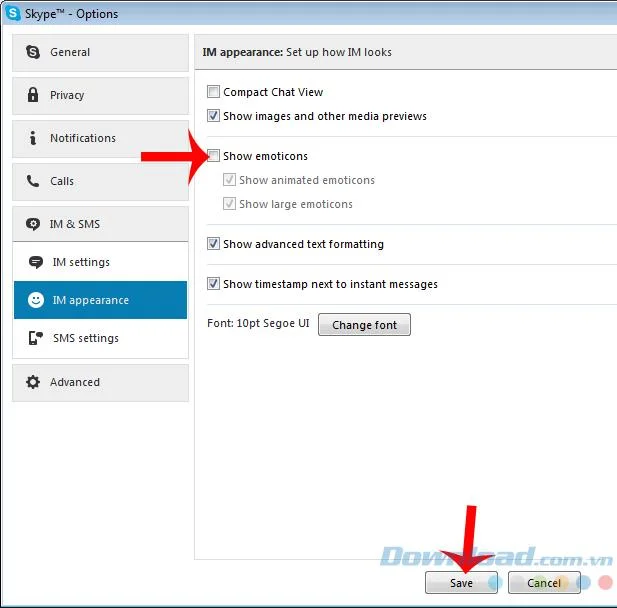Select IM settings in the sidebar
The width and height of the screenshot is (617, 608).
click(x=100, y=262)
